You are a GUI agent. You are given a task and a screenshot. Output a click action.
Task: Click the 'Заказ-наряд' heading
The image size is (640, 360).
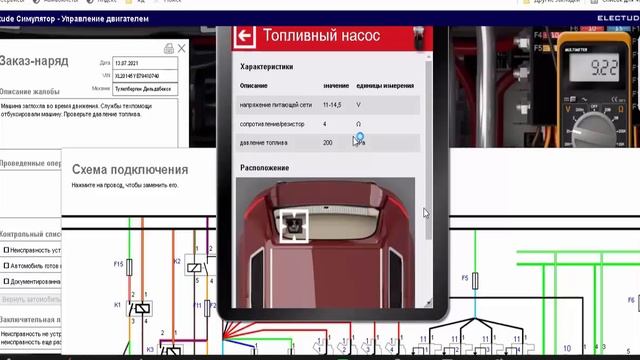click(x=34, y=61)
